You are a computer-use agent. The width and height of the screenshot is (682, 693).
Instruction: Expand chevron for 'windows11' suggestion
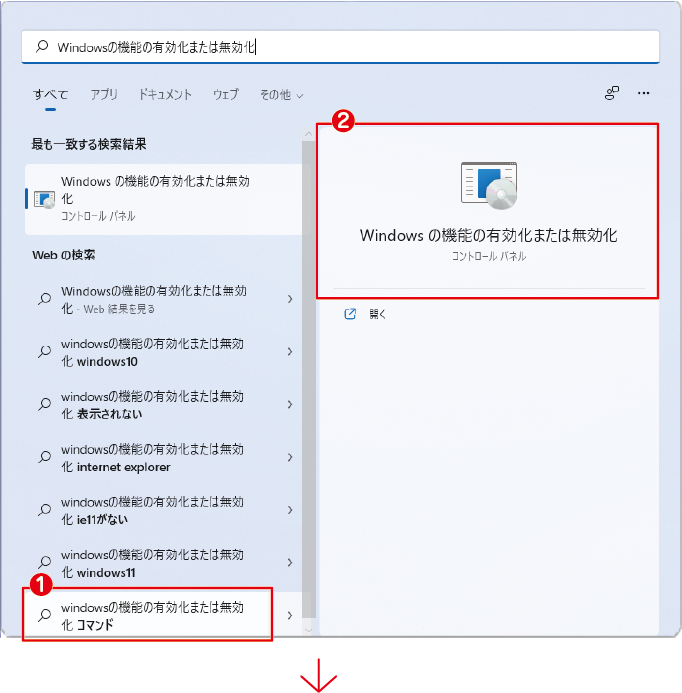coord(290,563)
